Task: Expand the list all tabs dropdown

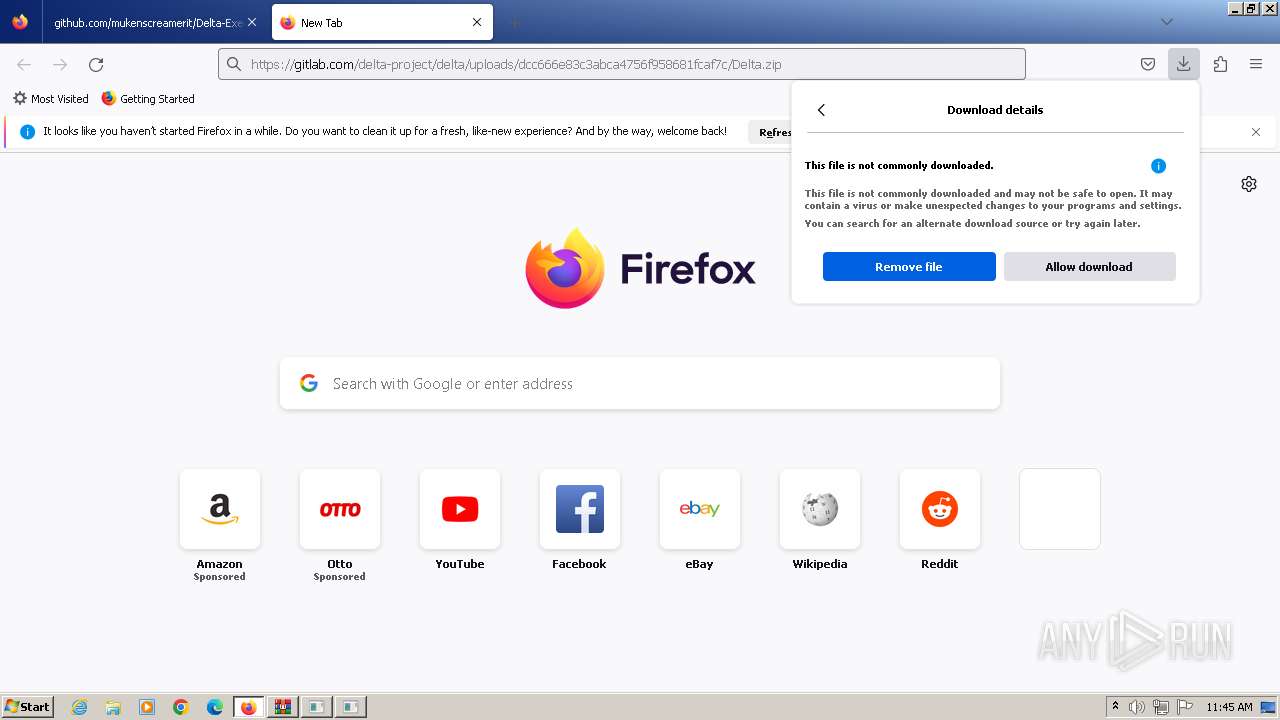Action: [x=1166, y=22]
